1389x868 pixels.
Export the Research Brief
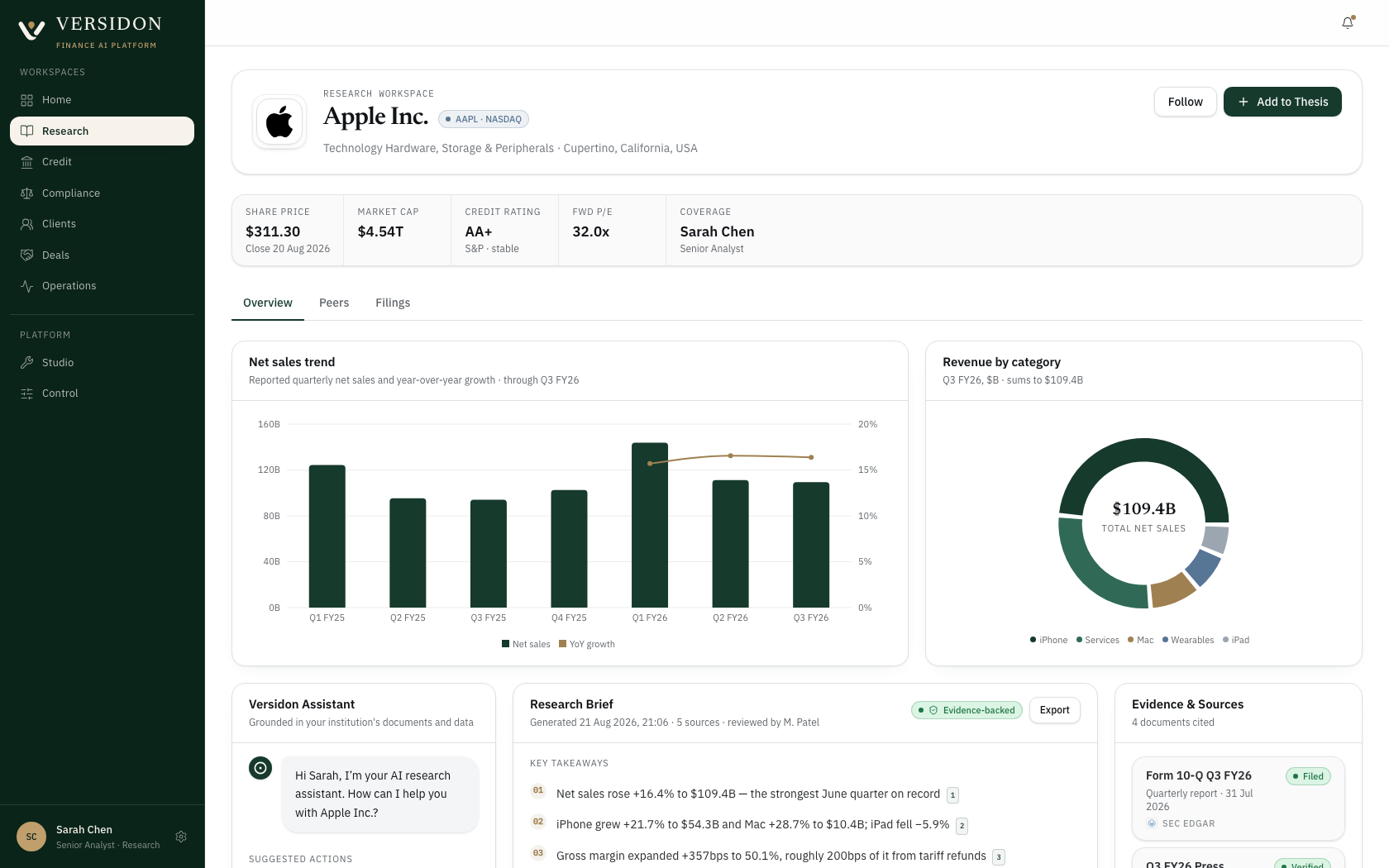(x=1054, y=710)
